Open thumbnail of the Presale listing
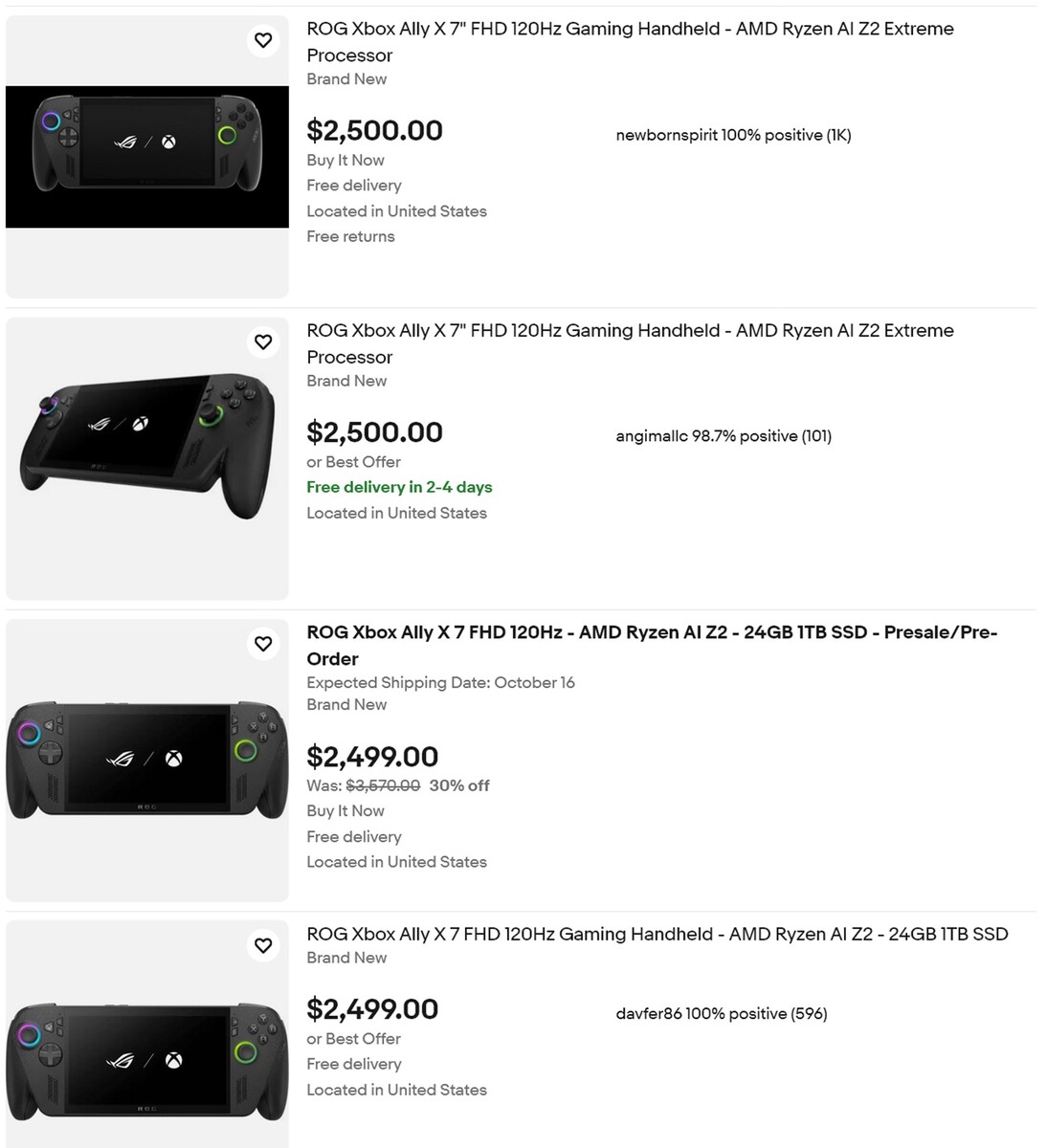The image size is (1047, 1148). (x=147, y=760)
